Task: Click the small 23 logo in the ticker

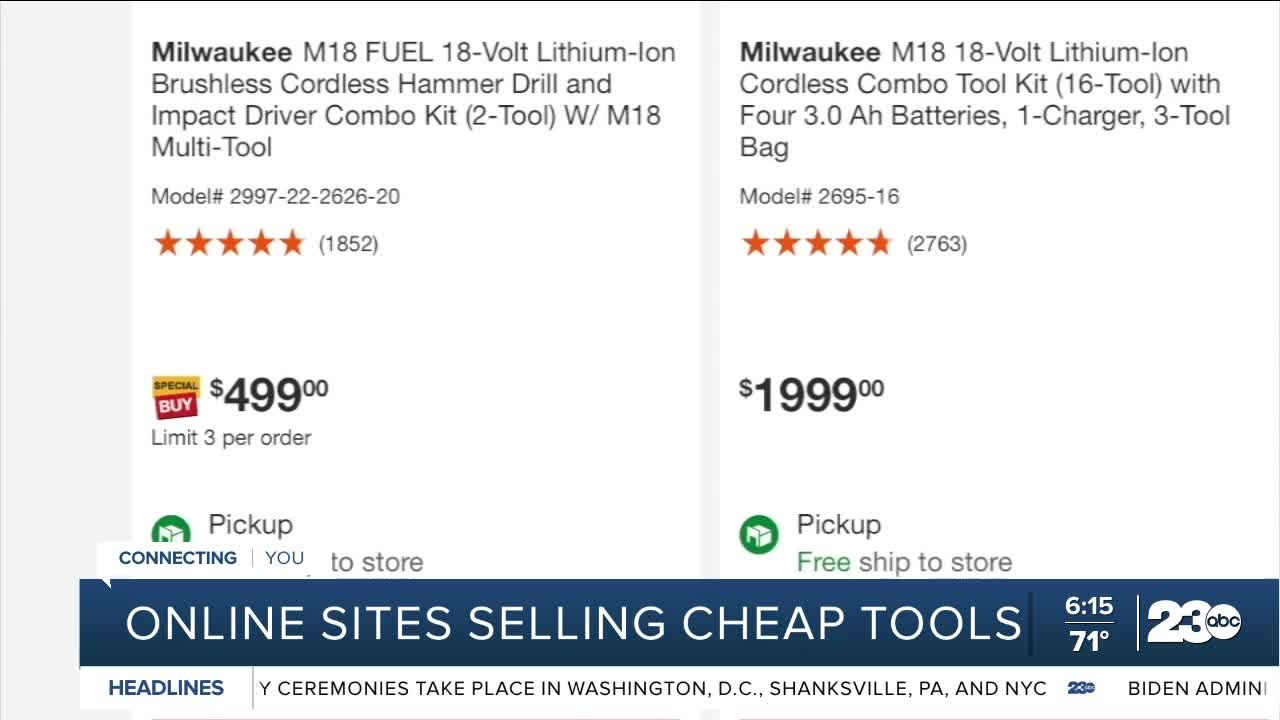Action: (x=1081, y=688)
